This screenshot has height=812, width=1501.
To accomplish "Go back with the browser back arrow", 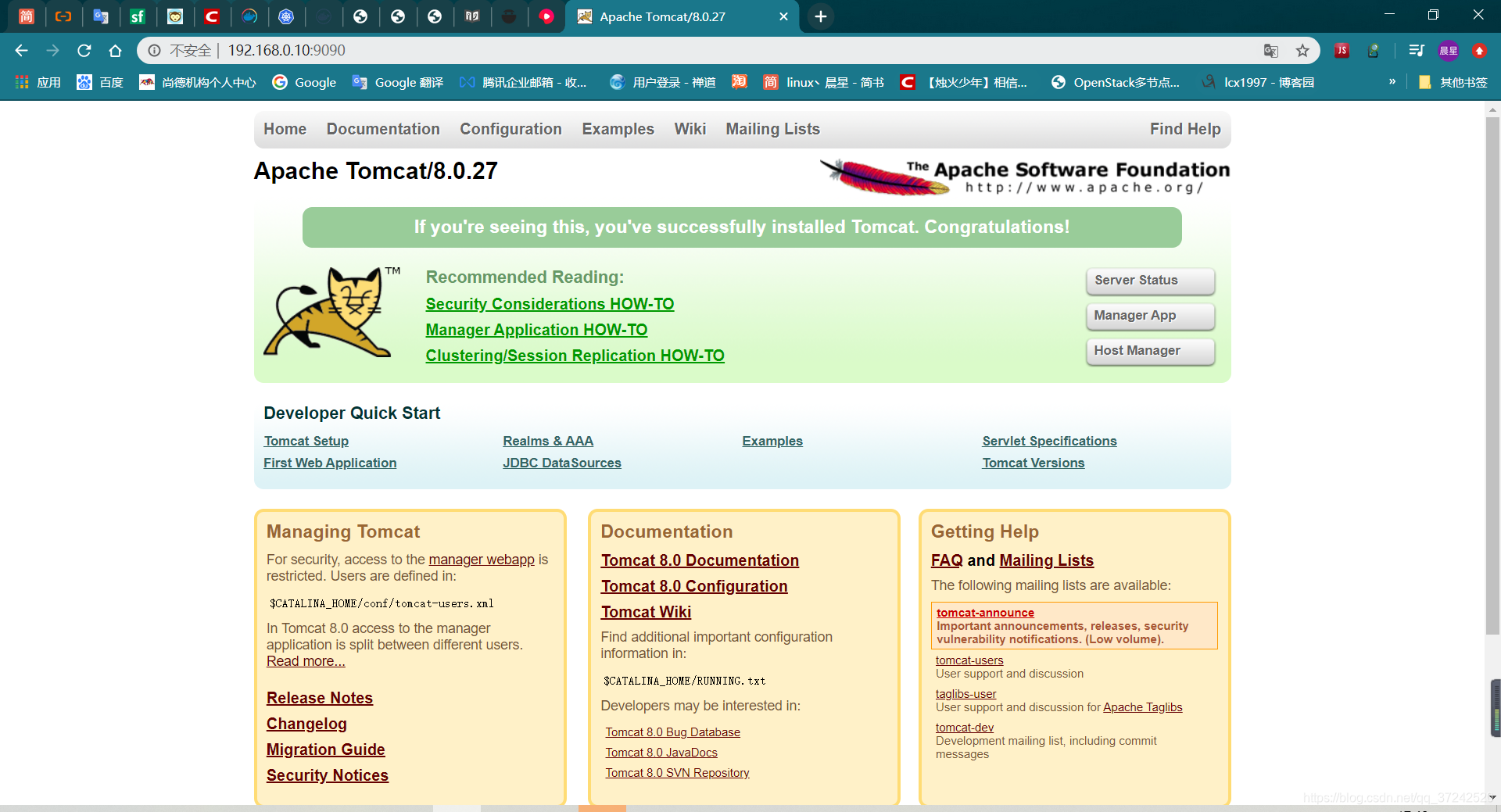I will [21, 51].
